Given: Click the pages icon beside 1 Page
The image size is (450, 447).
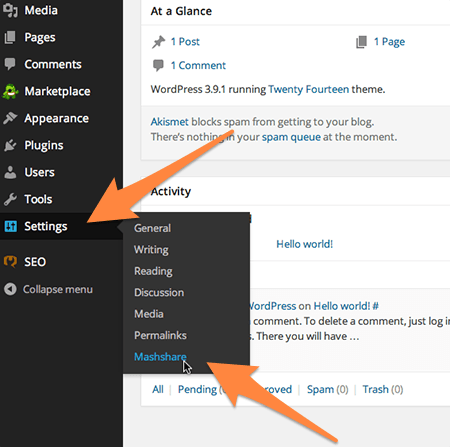Looking at the screenshot, I should pos(361,42).
